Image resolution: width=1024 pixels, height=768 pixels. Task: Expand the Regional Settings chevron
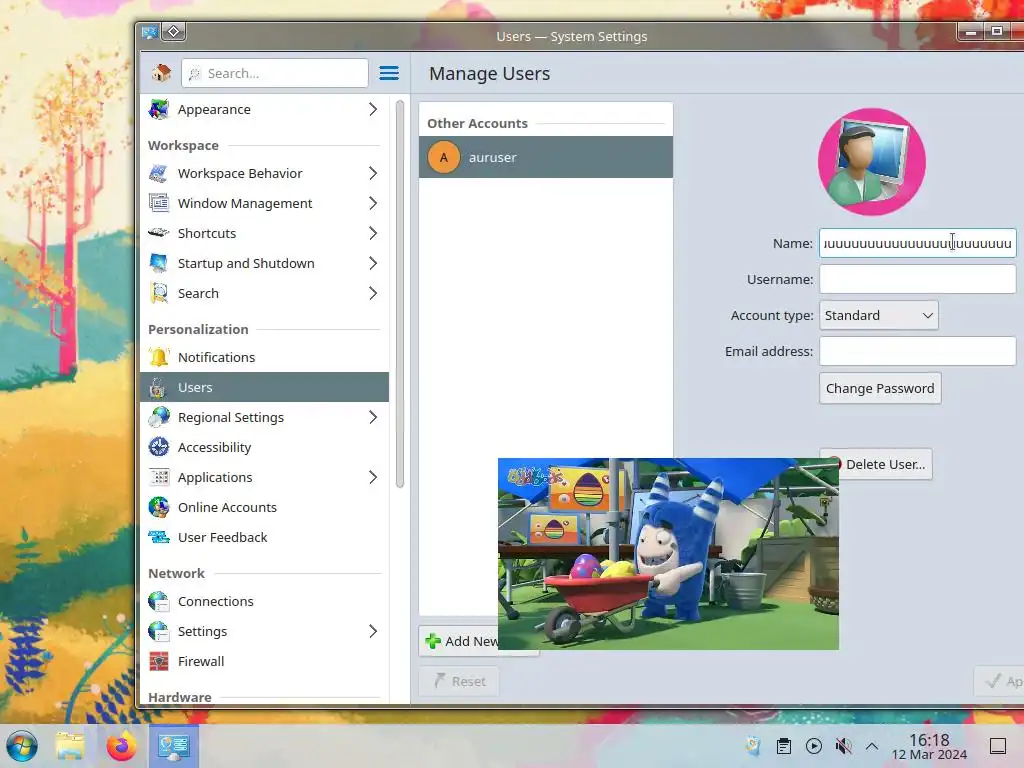(x=373, y=417)
